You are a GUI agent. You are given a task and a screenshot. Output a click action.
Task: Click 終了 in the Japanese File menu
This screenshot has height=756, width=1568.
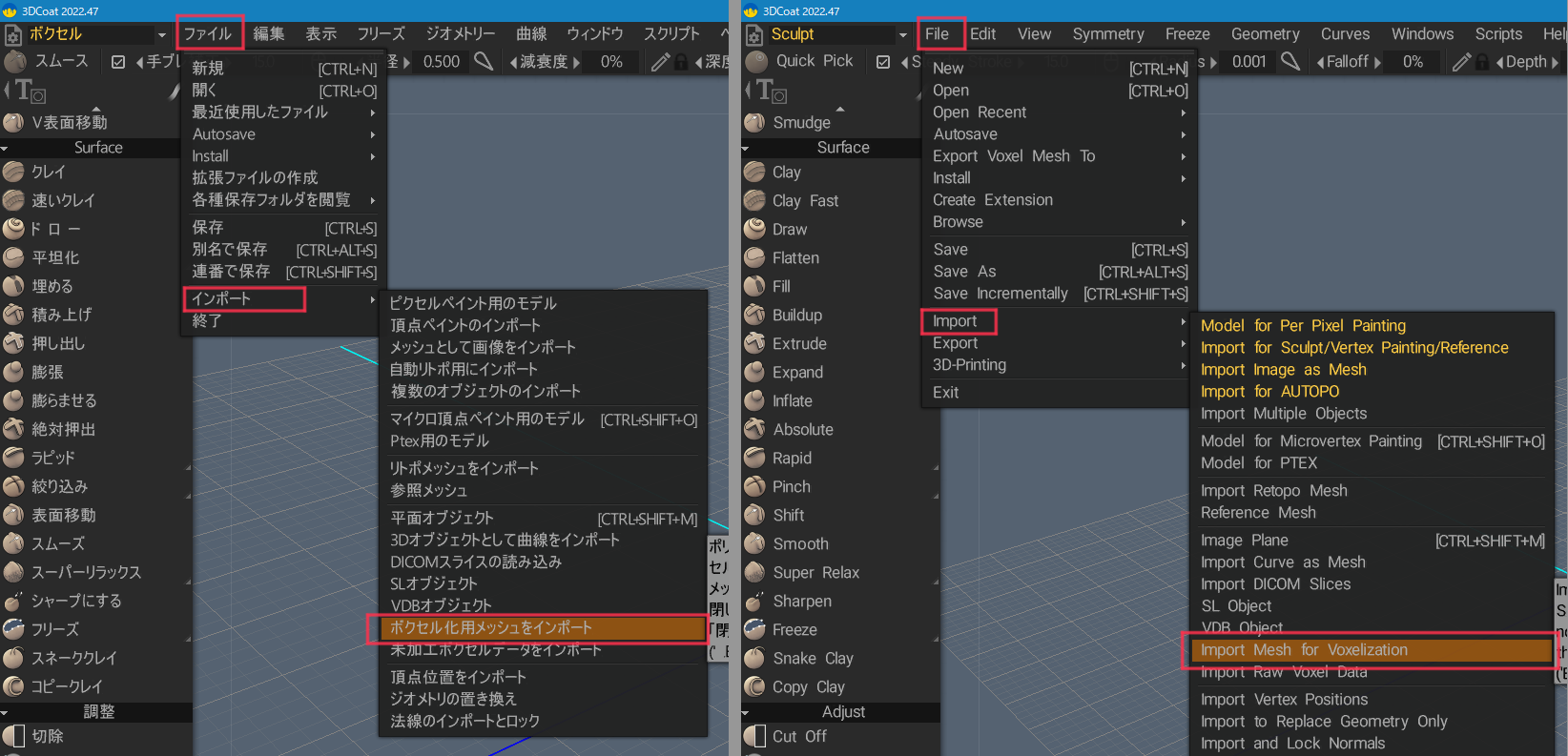pos(284,320)
